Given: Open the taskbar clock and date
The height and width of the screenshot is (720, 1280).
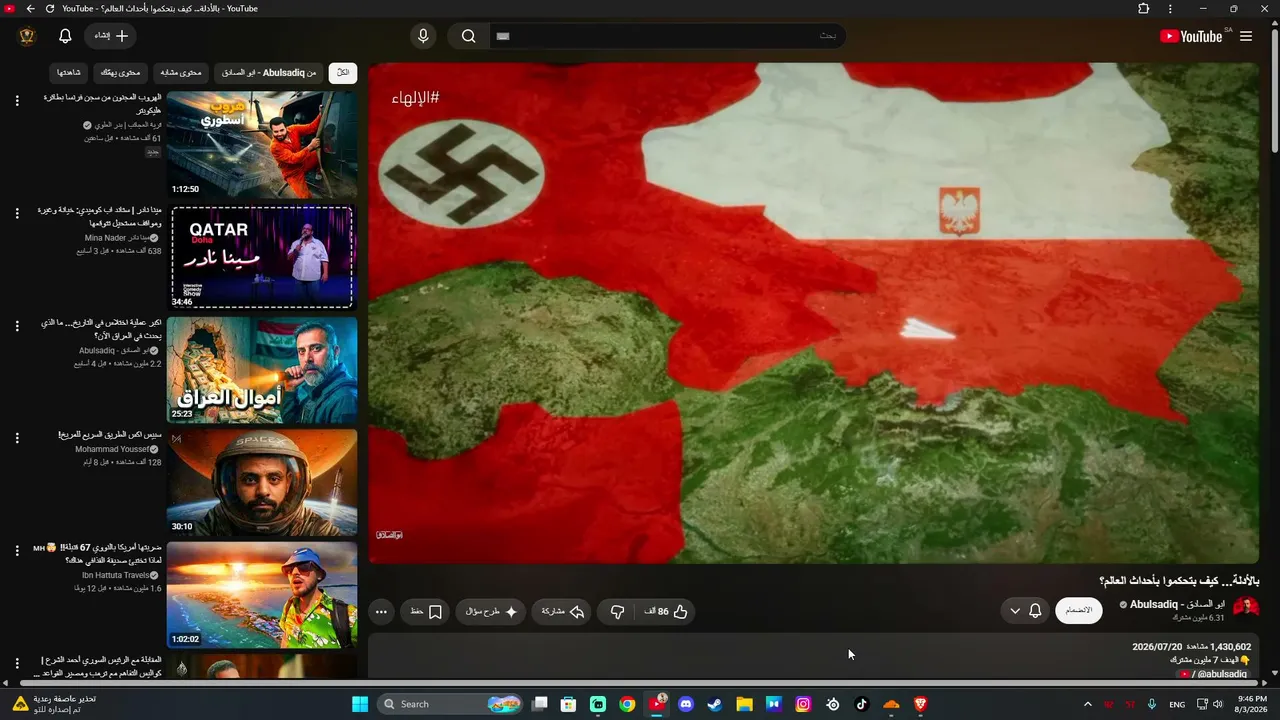Looking at the screenshot, I should pos(1252,704).
